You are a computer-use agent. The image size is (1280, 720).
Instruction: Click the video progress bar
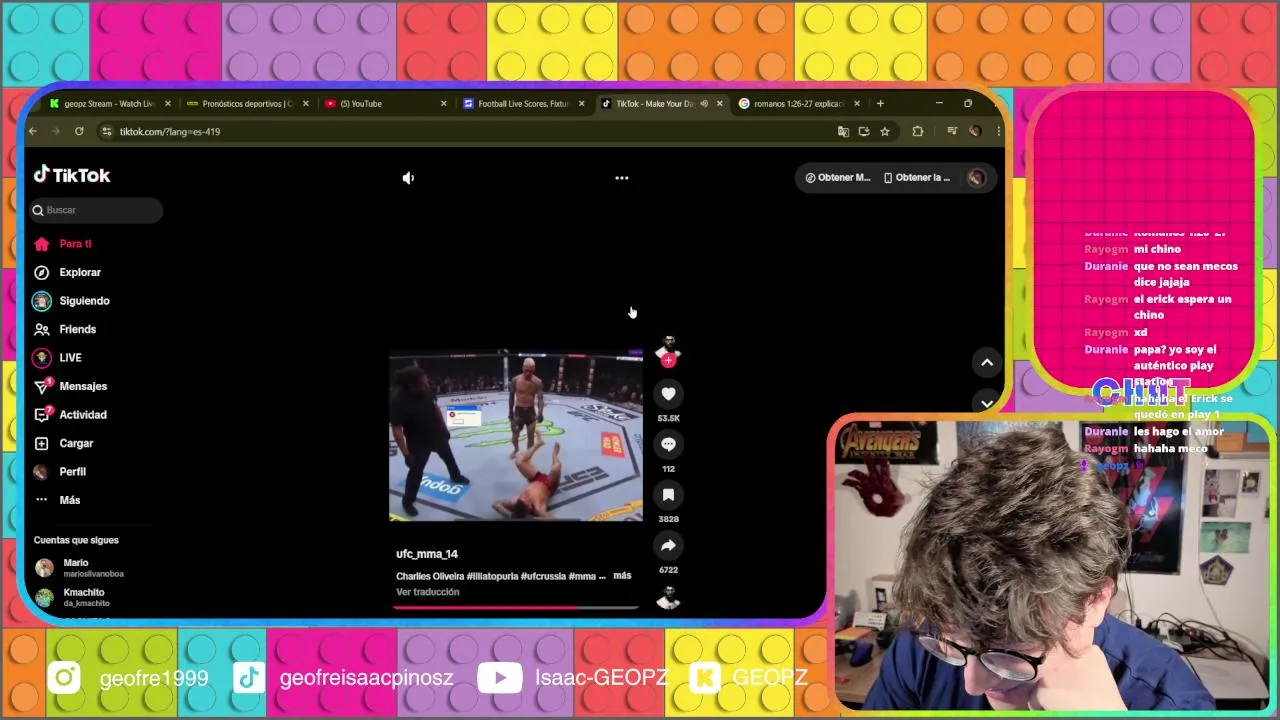[515, 607]
